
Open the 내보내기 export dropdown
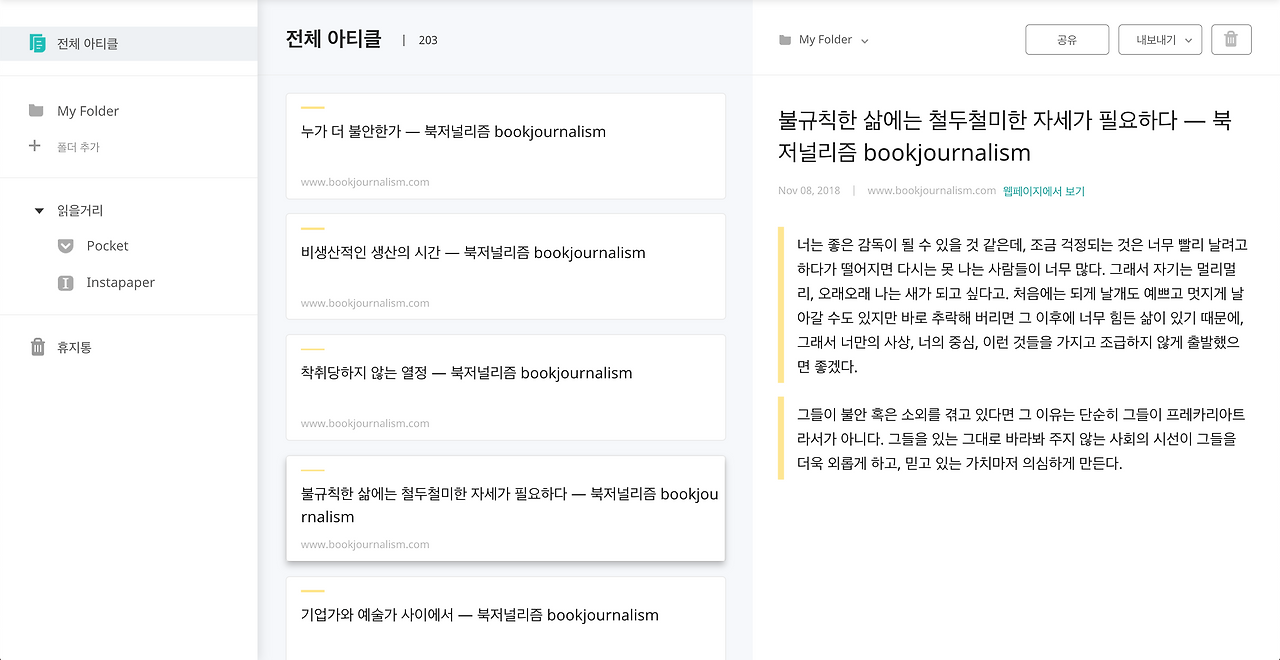[x=1160, y=39]
